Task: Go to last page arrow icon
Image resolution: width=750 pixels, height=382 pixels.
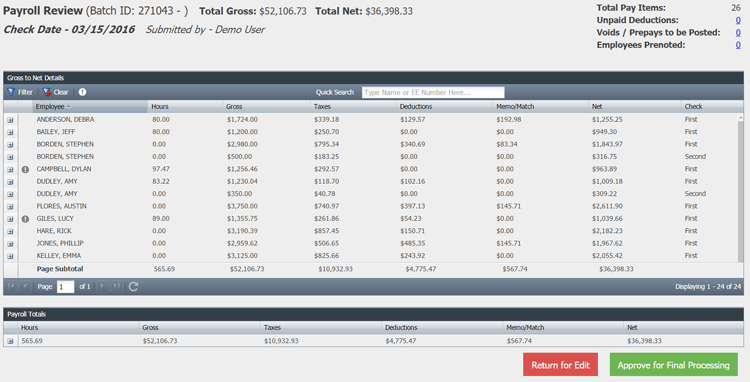Action: 116,286
